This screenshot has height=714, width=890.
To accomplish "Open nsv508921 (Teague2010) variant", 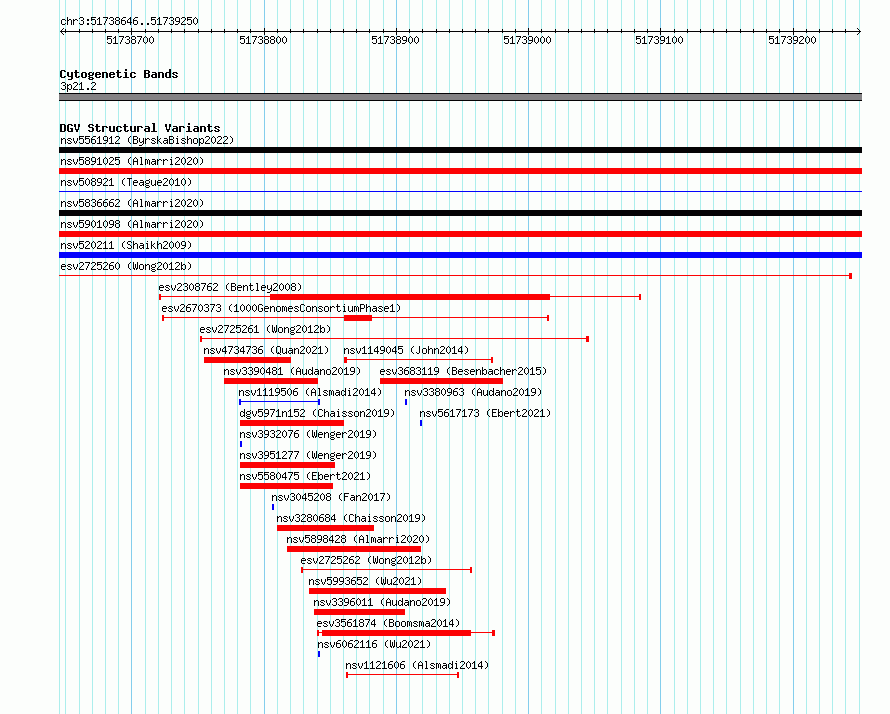I will (x=126, y=182).
